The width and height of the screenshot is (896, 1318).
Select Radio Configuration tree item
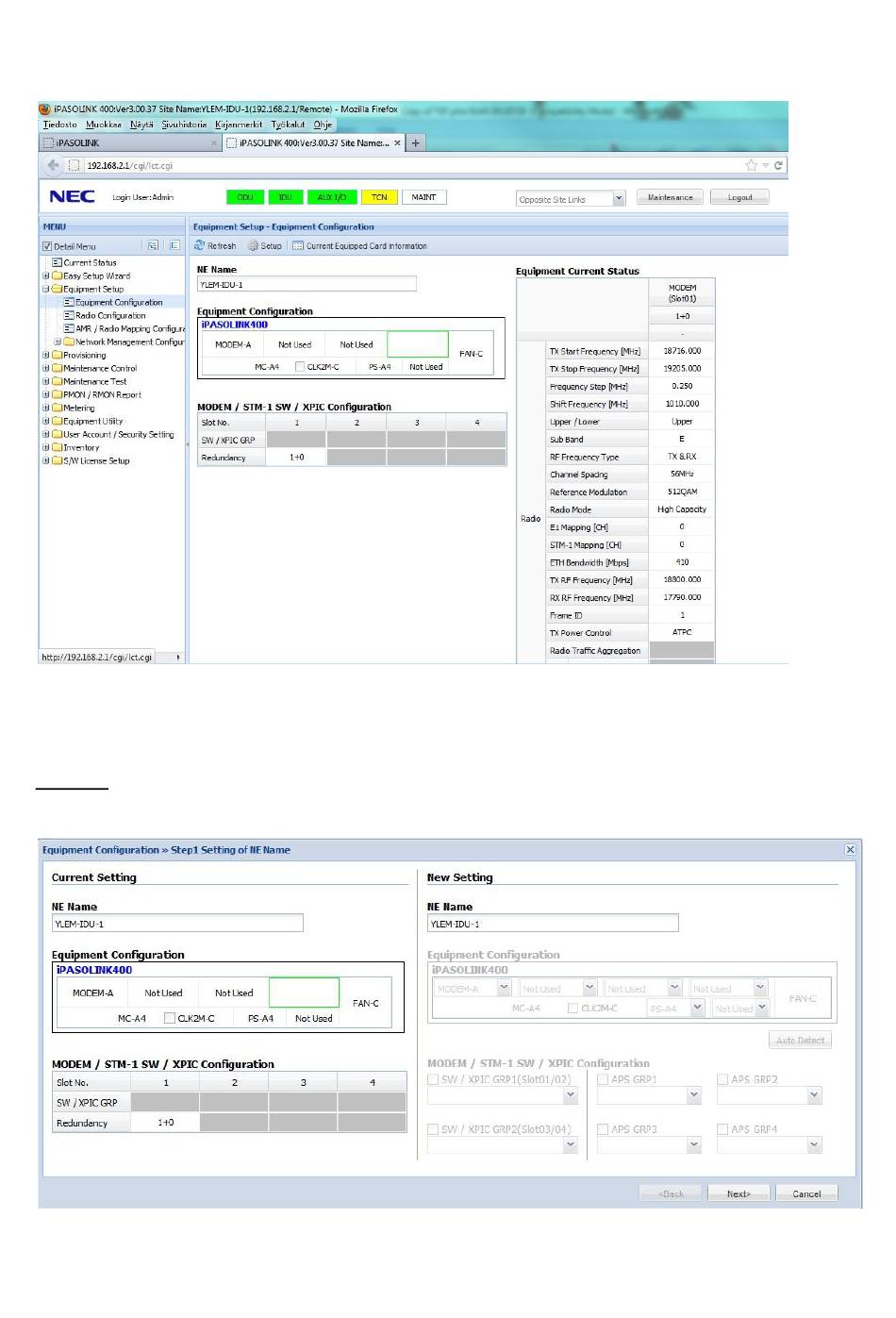tap(110, 315)
